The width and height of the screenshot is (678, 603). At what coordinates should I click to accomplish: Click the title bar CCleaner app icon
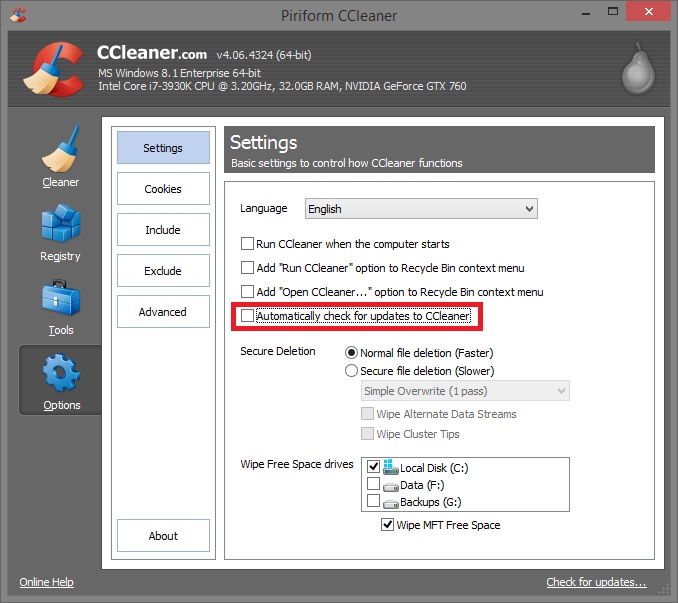tap(18, 15)
